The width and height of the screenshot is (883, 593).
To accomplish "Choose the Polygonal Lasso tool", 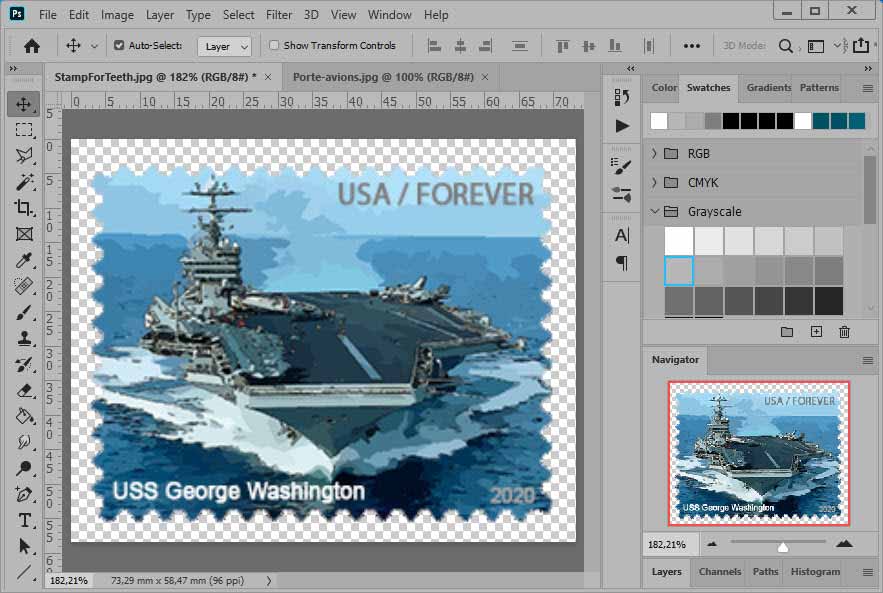I will tap(24, 156).
